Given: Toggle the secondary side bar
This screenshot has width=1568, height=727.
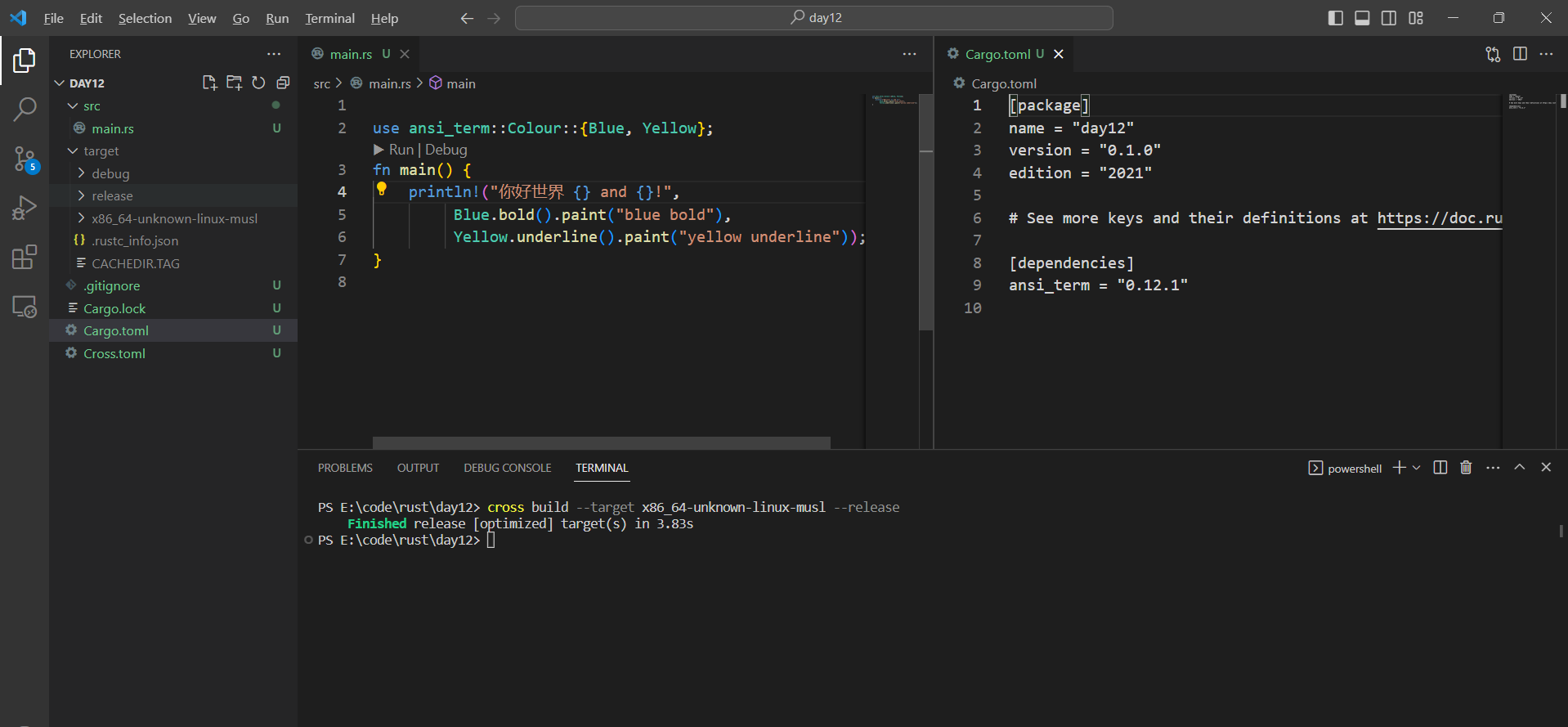Looking at the screenshot, I should click(x=1389, y=18).
